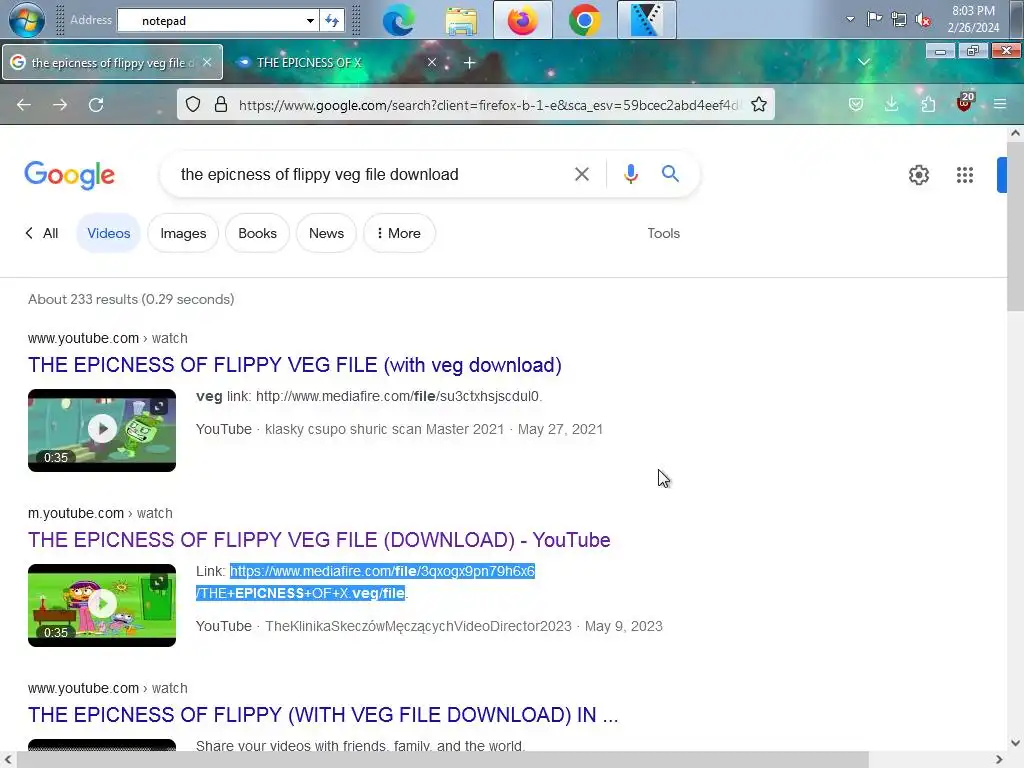This screenshot has width=1024, height=768.
Task: Select the Books filter chip
Action: pos(257,233)
